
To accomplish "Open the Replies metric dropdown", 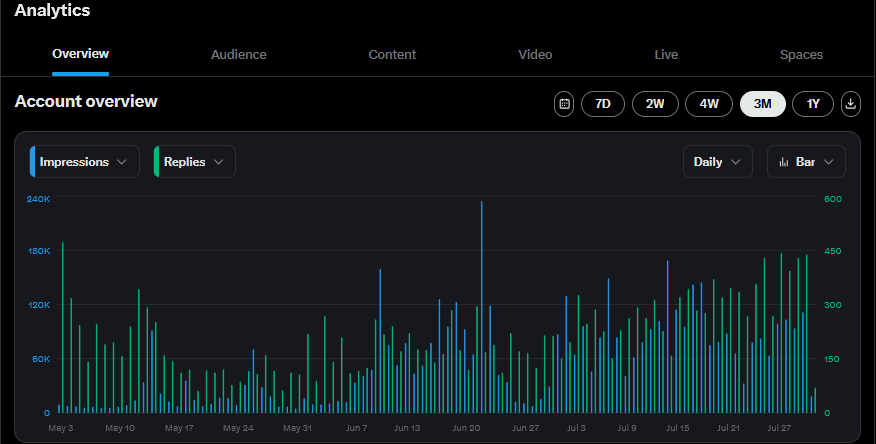I will pos(194,162).
